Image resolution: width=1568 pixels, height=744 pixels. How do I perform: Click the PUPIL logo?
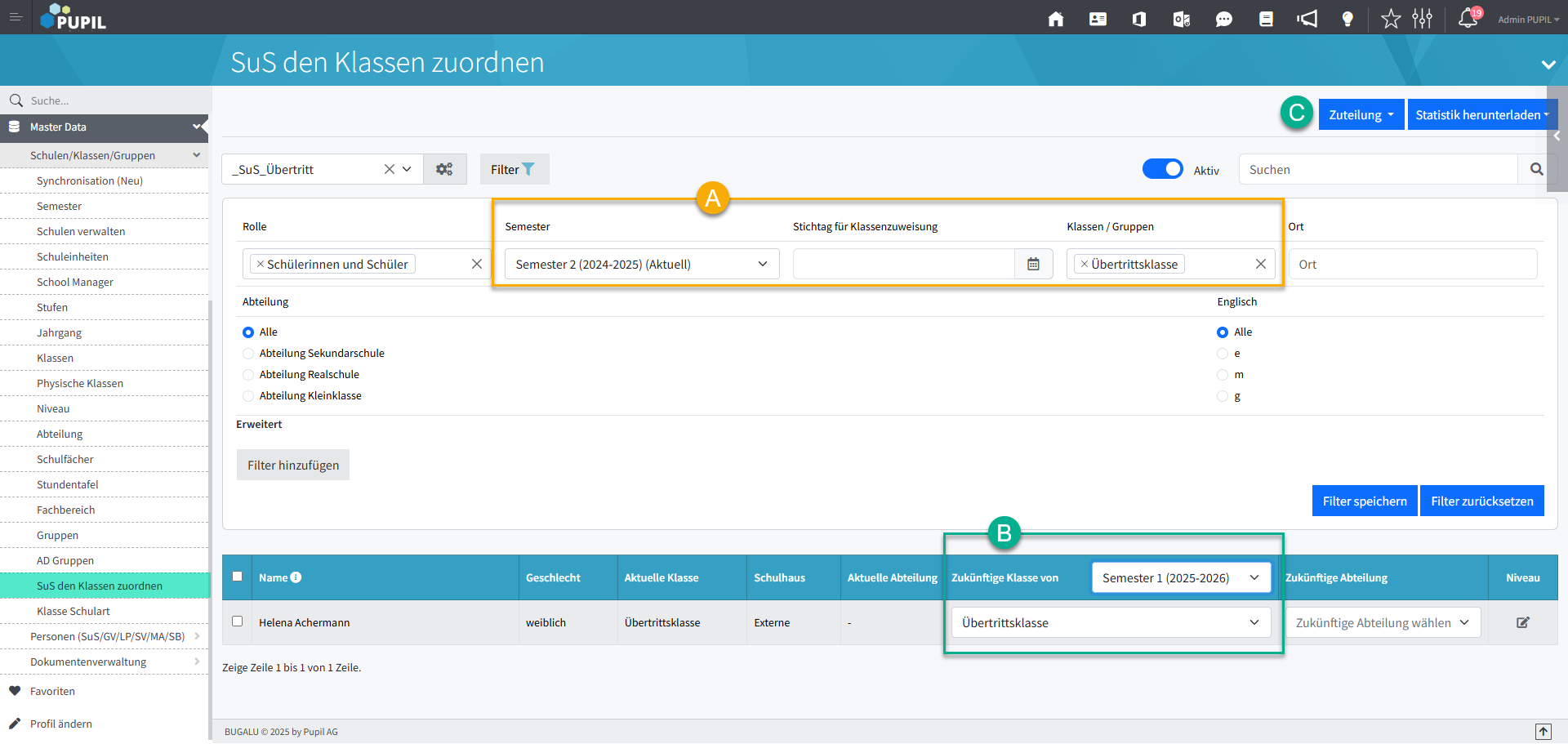[73, 17]
